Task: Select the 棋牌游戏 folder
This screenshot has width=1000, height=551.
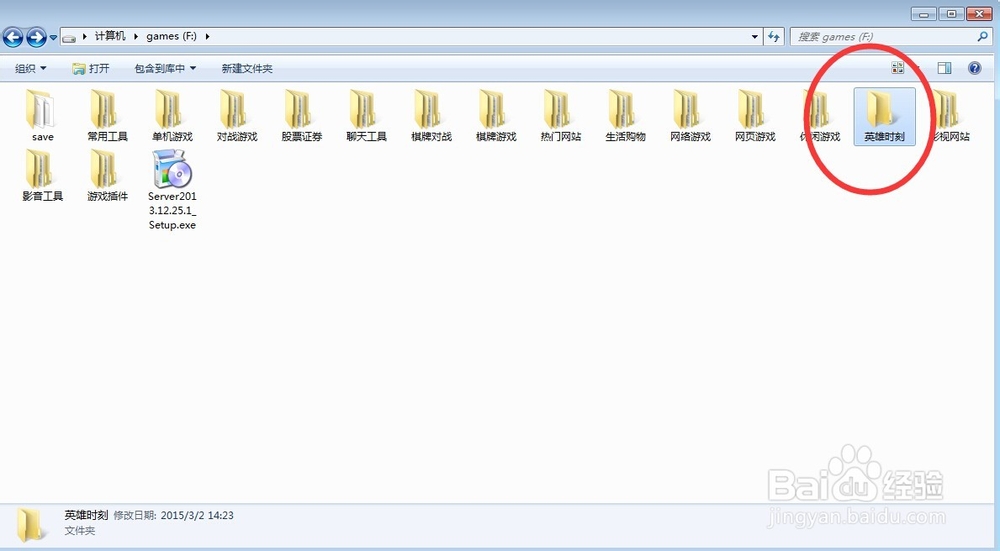Action: pyautogui.click(x=496, y=116)
